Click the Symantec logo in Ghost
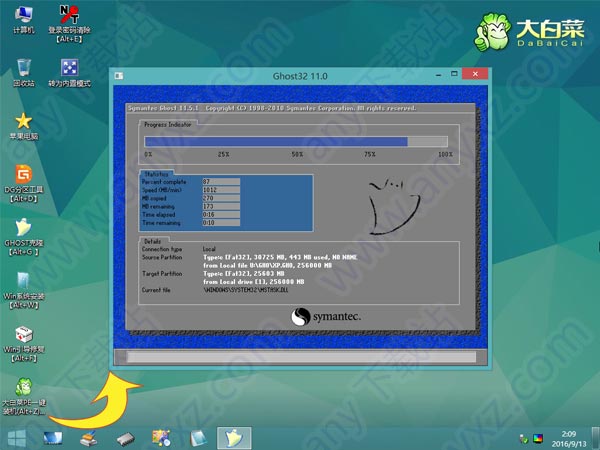 (326, 317)
